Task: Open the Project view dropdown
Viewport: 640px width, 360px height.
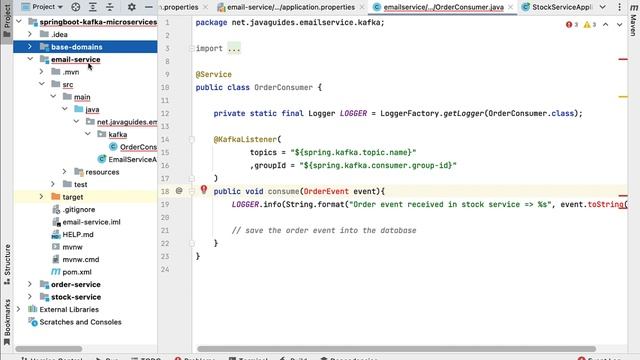Action: pos(42,7)
